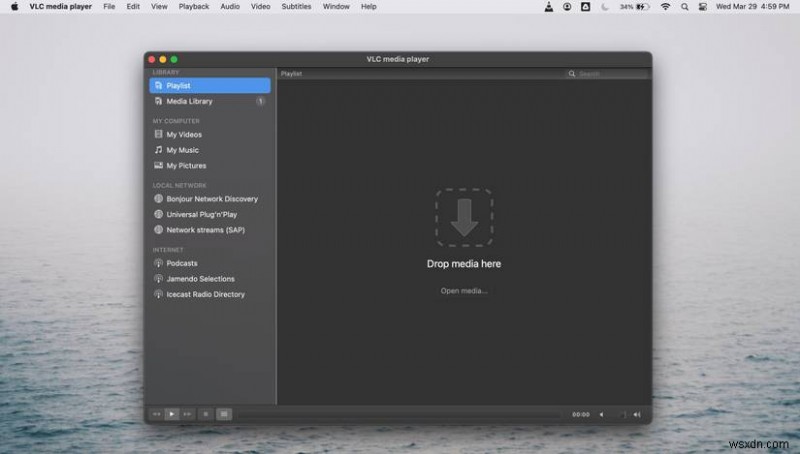
Task: Click the Podcasts broadcast icon
Action: 159,263
